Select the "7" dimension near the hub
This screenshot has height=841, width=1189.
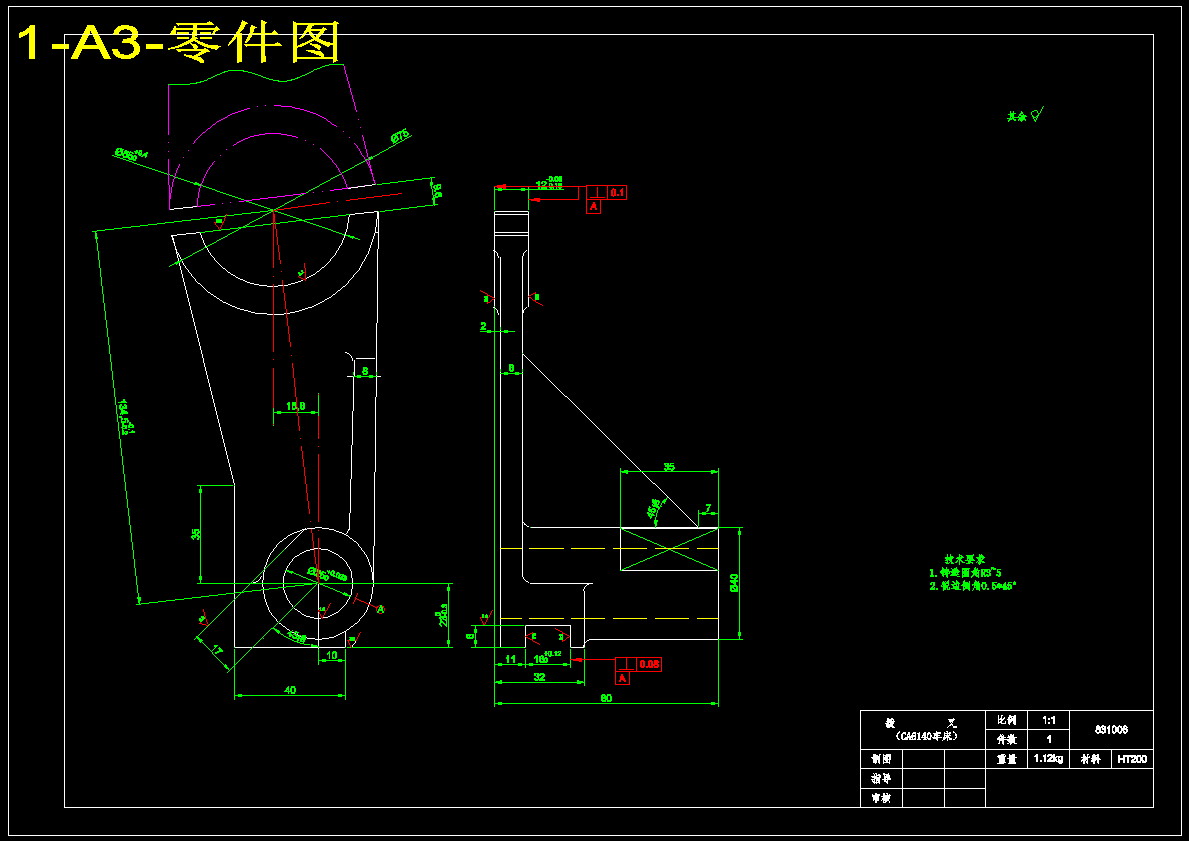[708, 507]
